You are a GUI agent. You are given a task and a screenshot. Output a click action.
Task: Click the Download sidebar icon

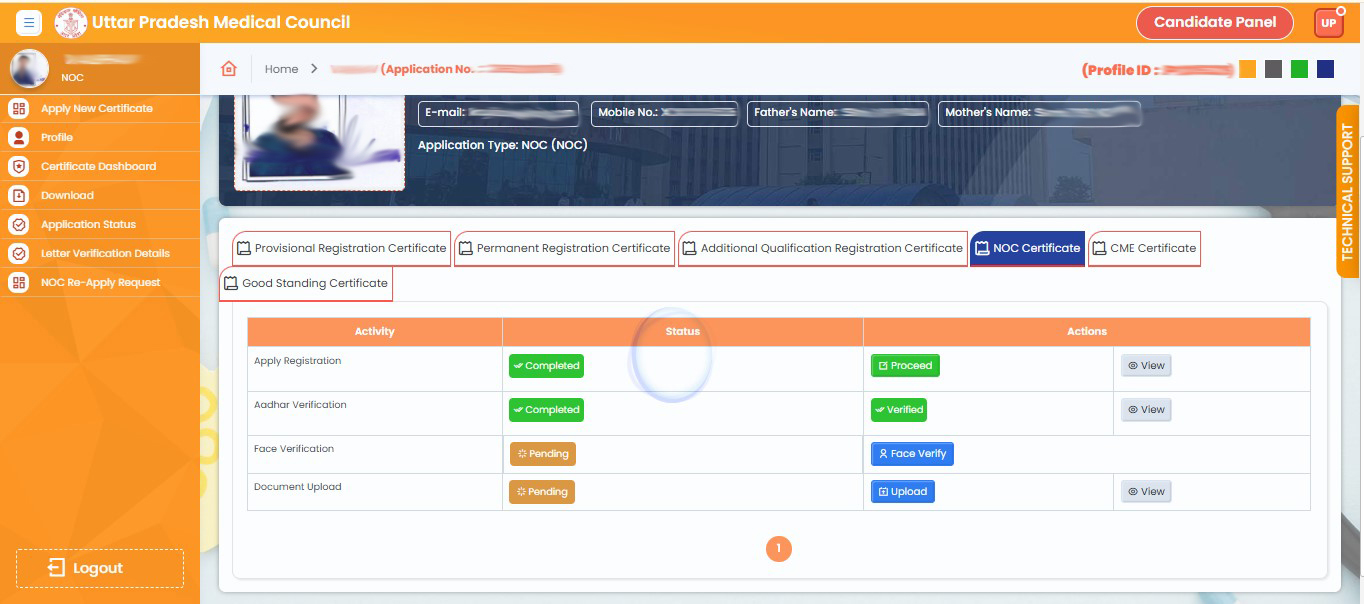pos(18,195)
